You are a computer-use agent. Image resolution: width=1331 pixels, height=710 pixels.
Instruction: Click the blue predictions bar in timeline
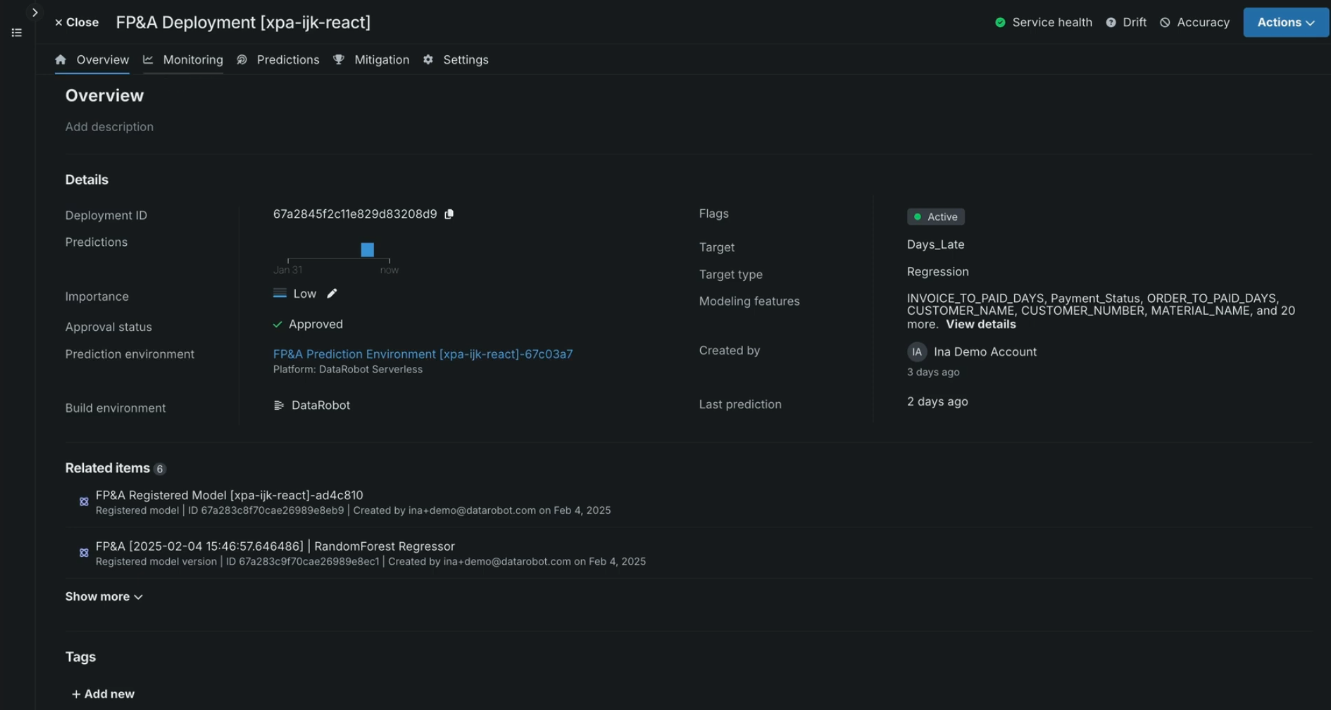click(x=367, y=249)
